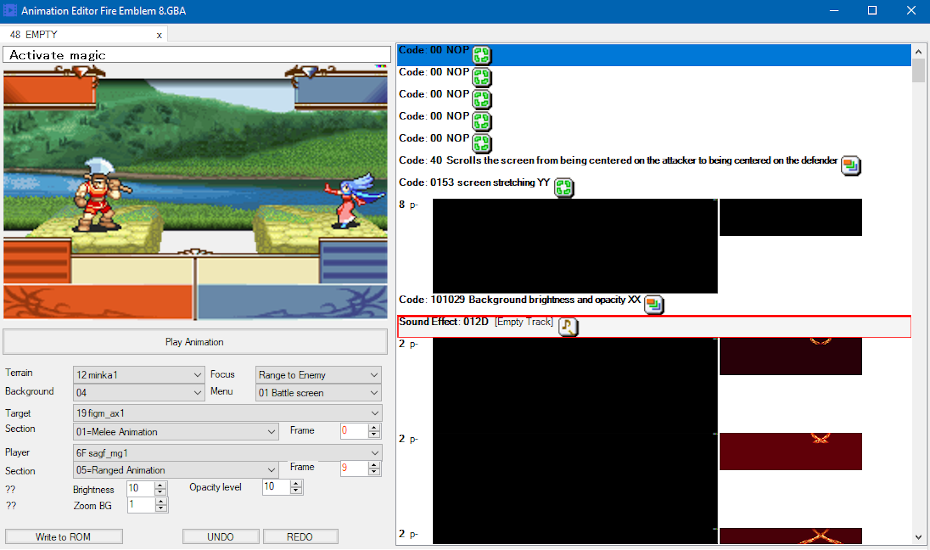Click green icon on third NOP row
Image resolution: width=930 pixels, height=550 pixels.
coord(482,99)
